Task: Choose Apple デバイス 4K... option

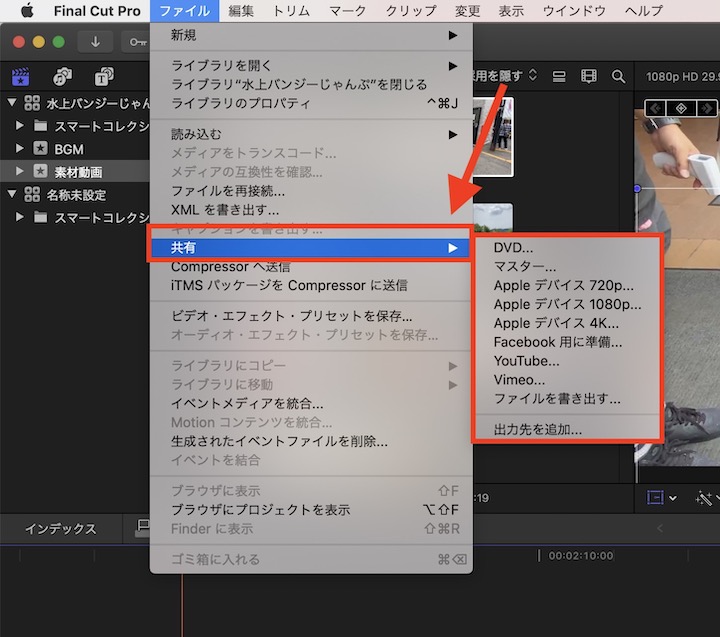Action: point(568,323)
